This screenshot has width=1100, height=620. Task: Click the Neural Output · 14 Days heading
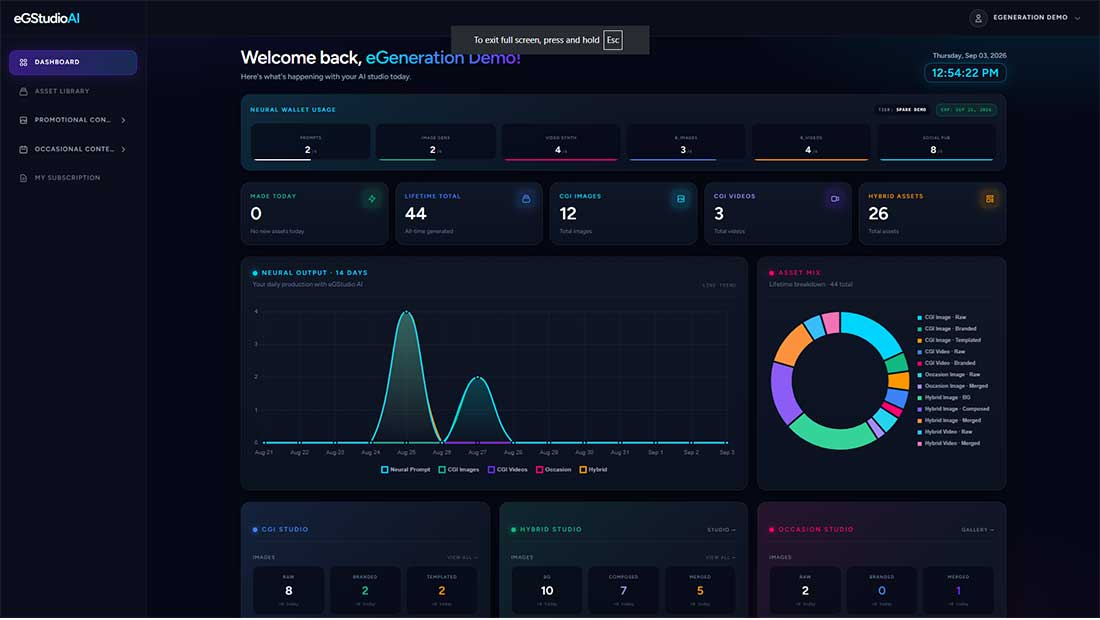[314, 273]
